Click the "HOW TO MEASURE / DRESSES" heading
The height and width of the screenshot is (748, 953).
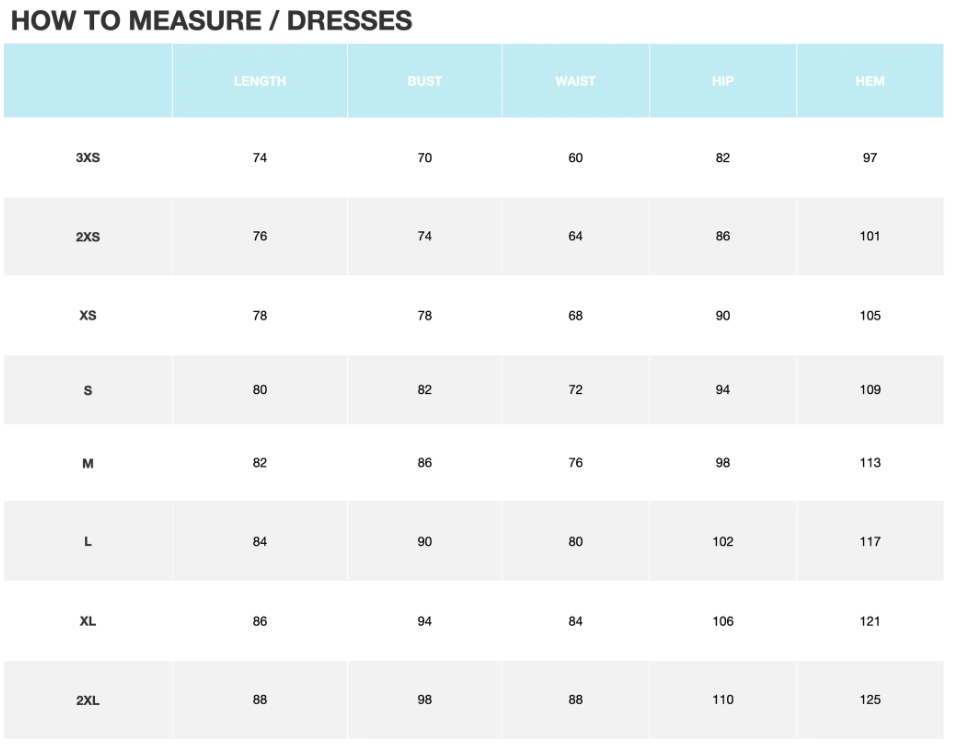pos(211,20)
